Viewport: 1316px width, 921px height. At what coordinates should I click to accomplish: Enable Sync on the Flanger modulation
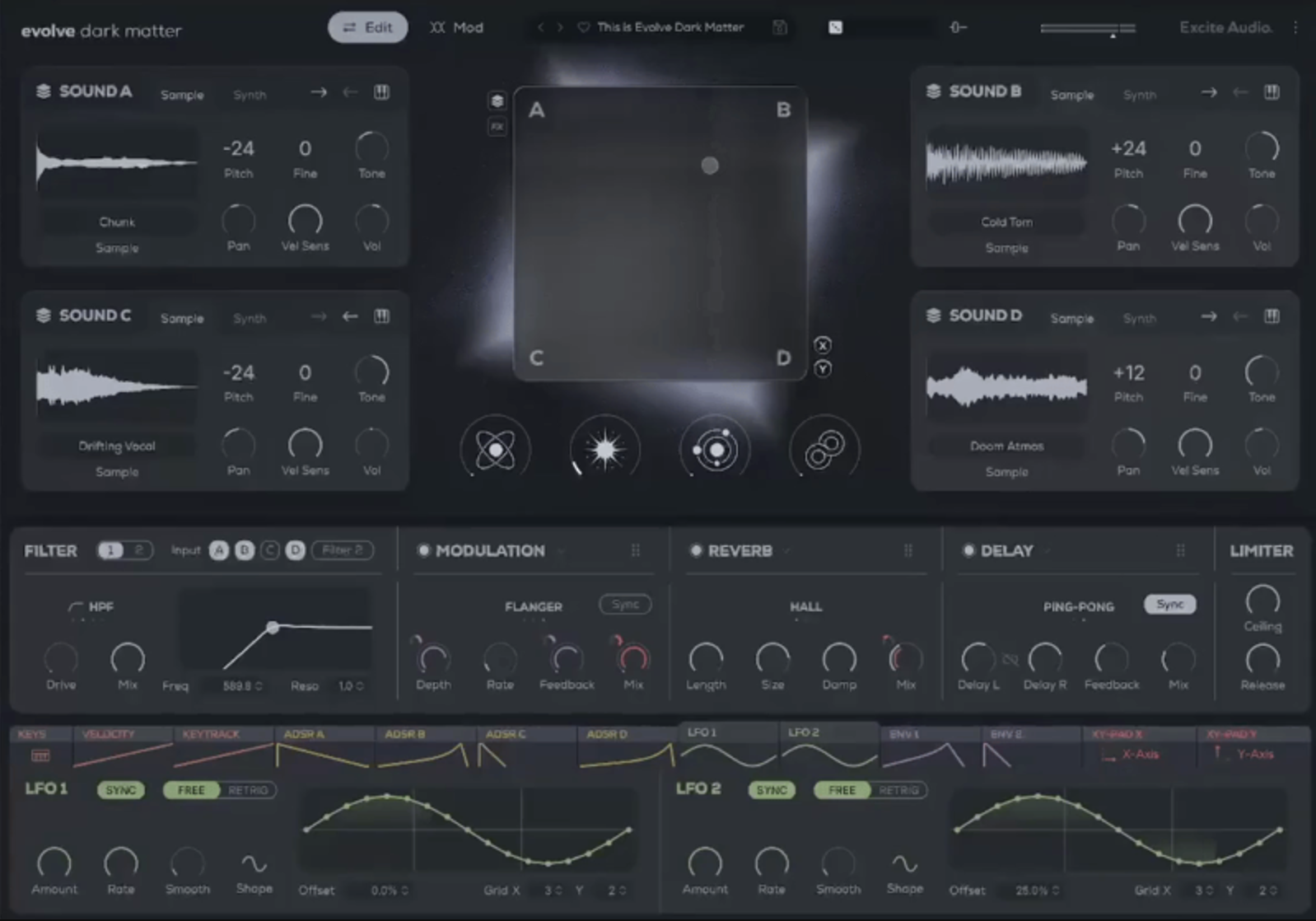click(625, 605)
